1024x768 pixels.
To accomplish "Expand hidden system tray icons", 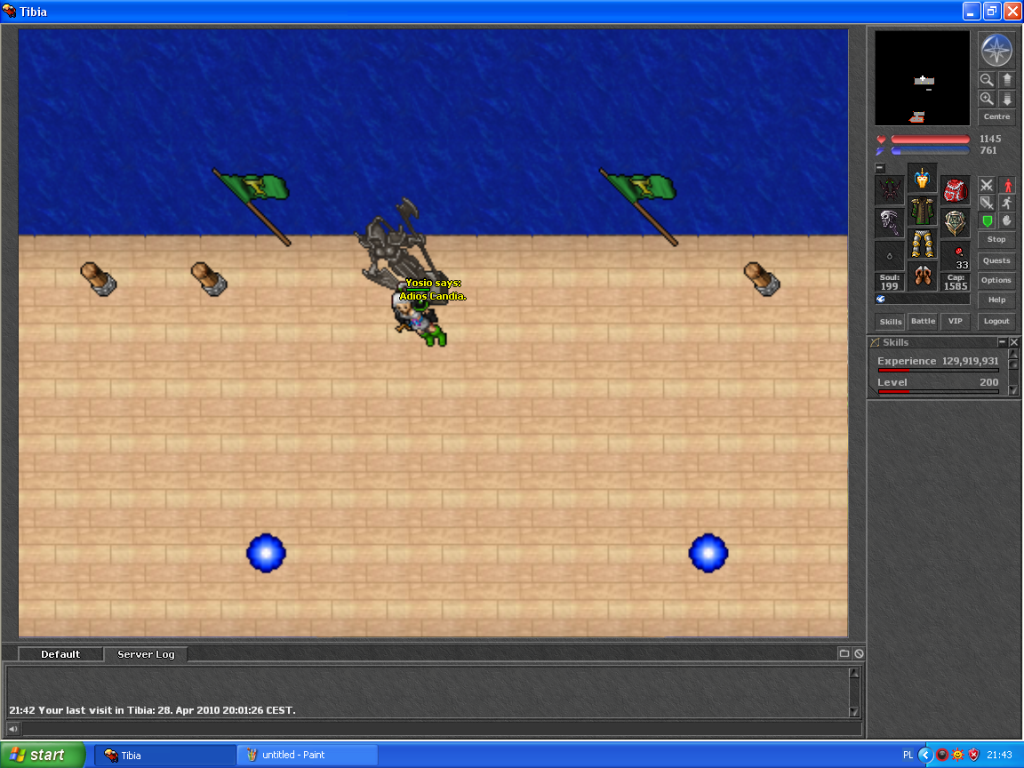I will click(925, 755).
